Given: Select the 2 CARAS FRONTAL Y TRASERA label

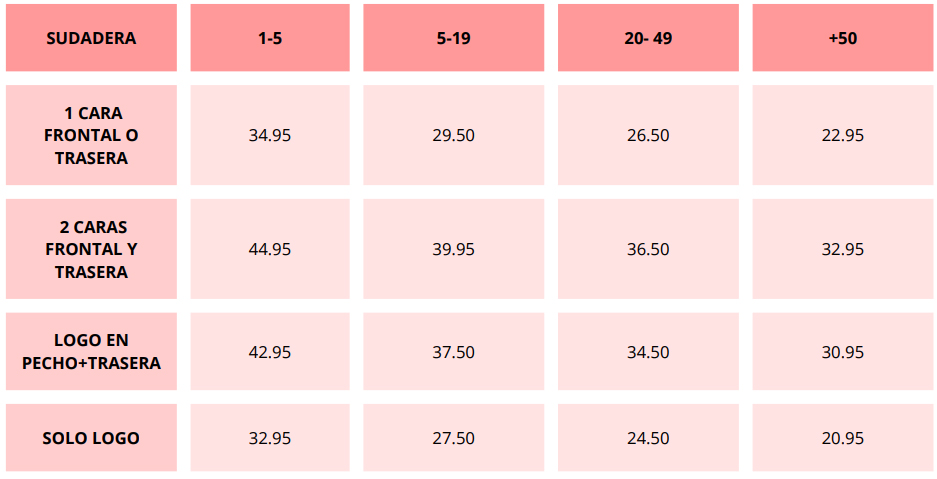Looking at the screenshot, I should [x=91, y=249].
